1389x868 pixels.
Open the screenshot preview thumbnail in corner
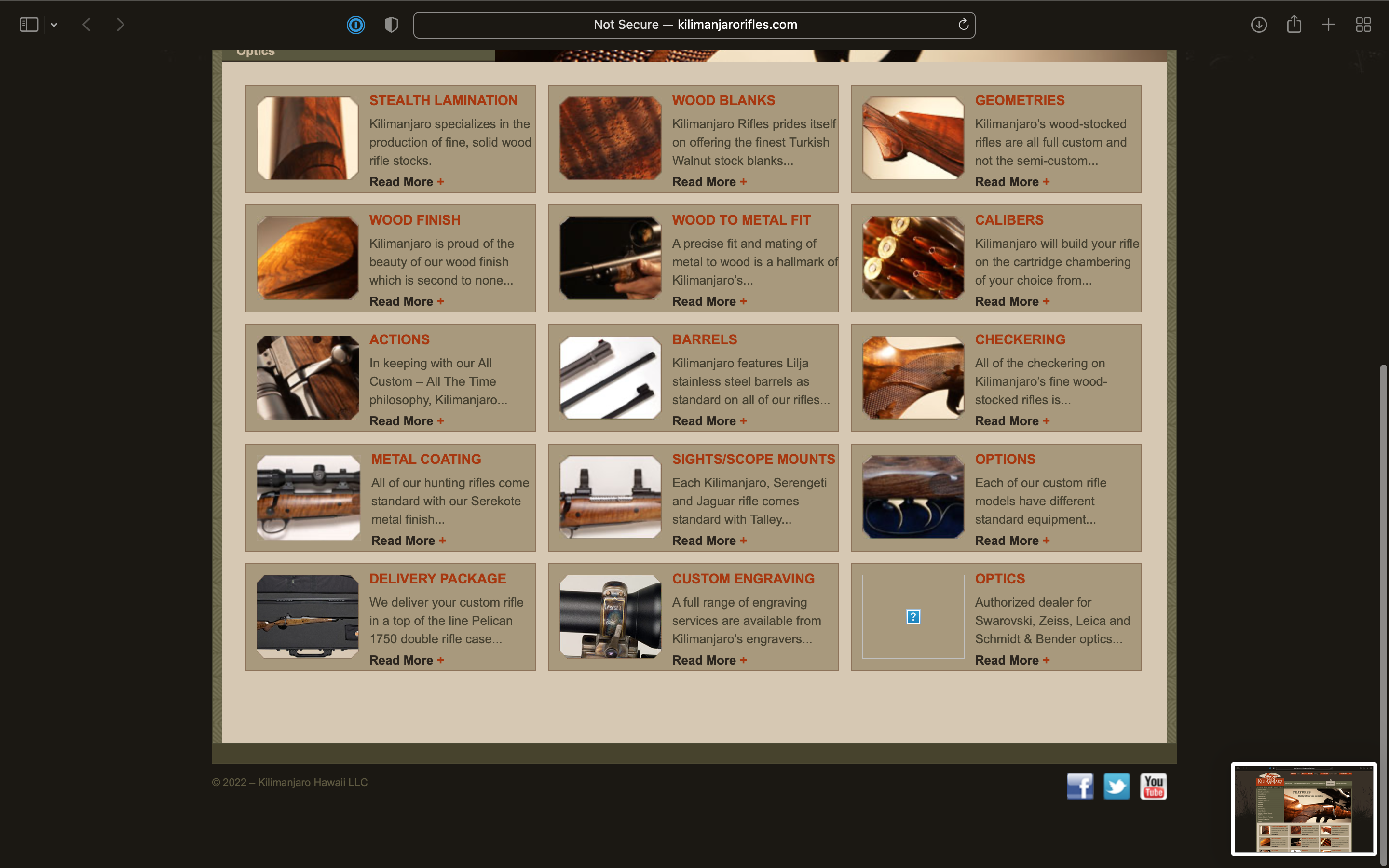(1304, 809)
